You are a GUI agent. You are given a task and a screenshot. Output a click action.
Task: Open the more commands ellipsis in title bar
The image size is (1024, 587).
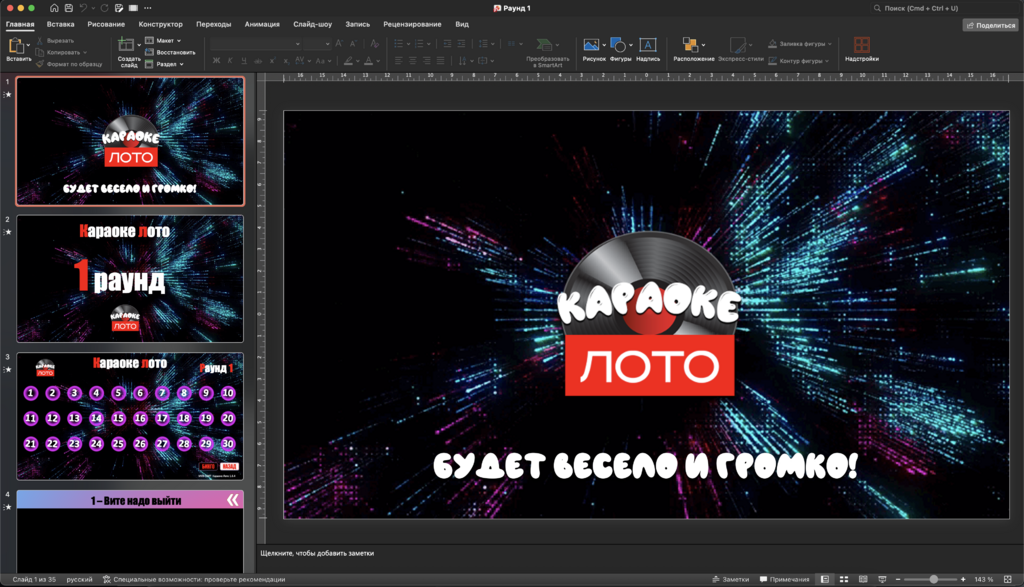click(x=148, y=8)
